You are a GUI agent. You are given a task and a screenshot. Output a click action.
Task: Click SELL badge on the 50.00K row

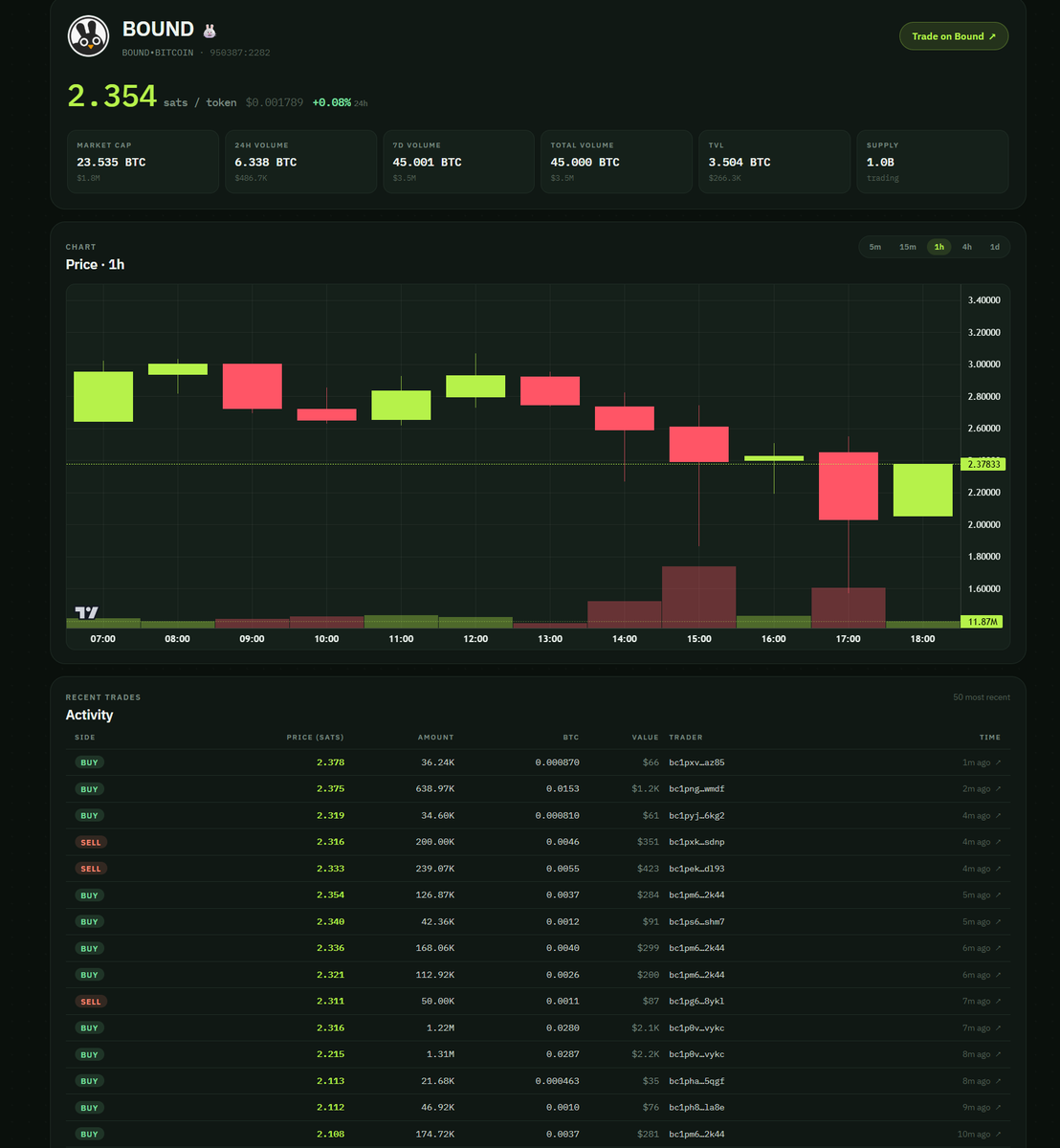coord(91,1002)
